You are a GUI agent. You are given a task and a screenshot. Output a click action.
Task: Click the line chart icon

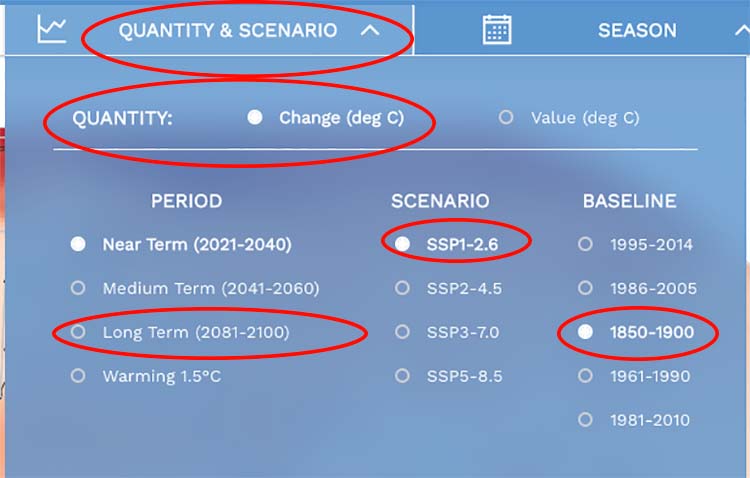click(x=51, y=29)
